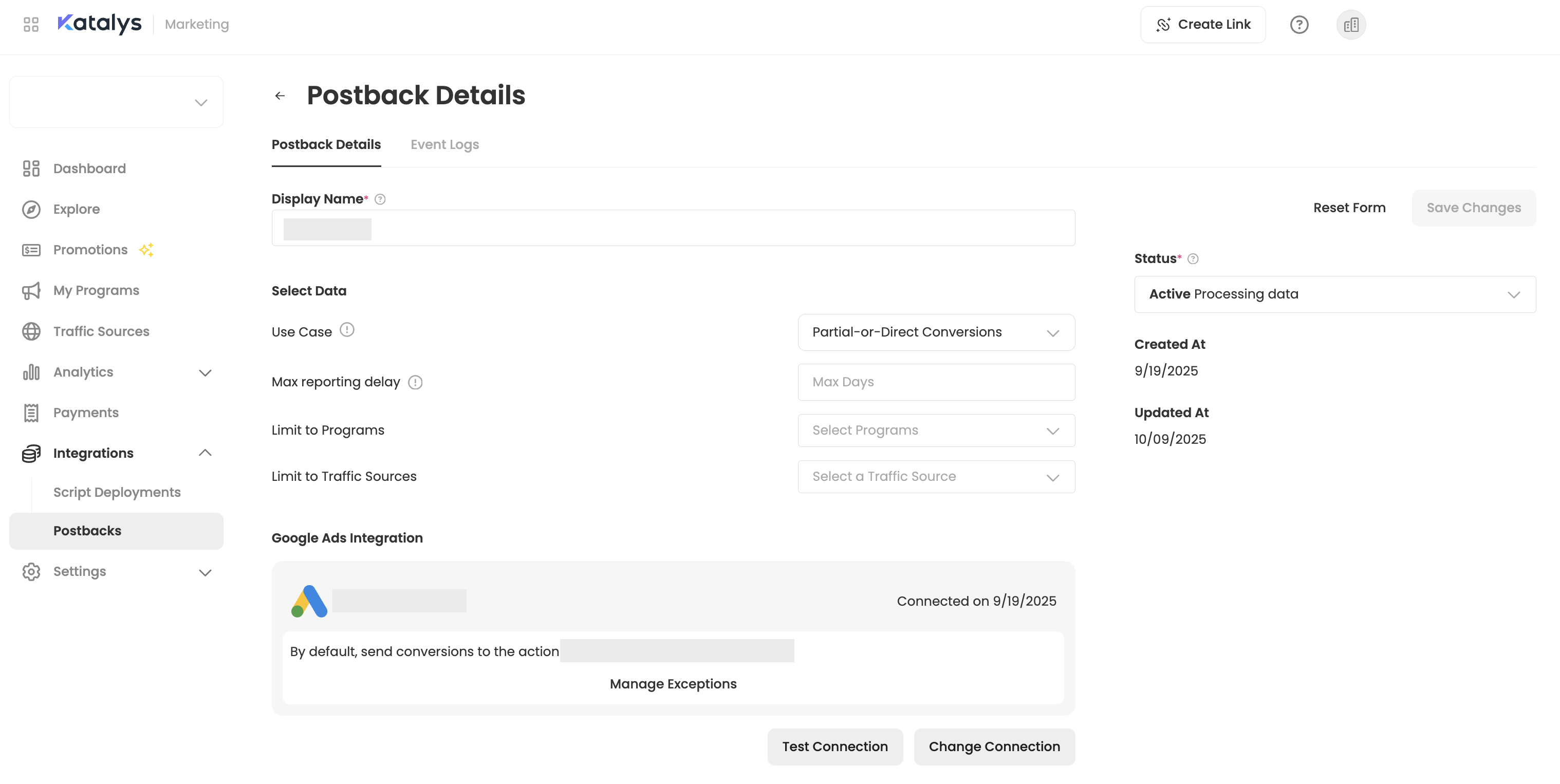Switch to the Event Logs tab
Image resolution: width=1560 pixels, height=784 pixels.
coord(444,145)
